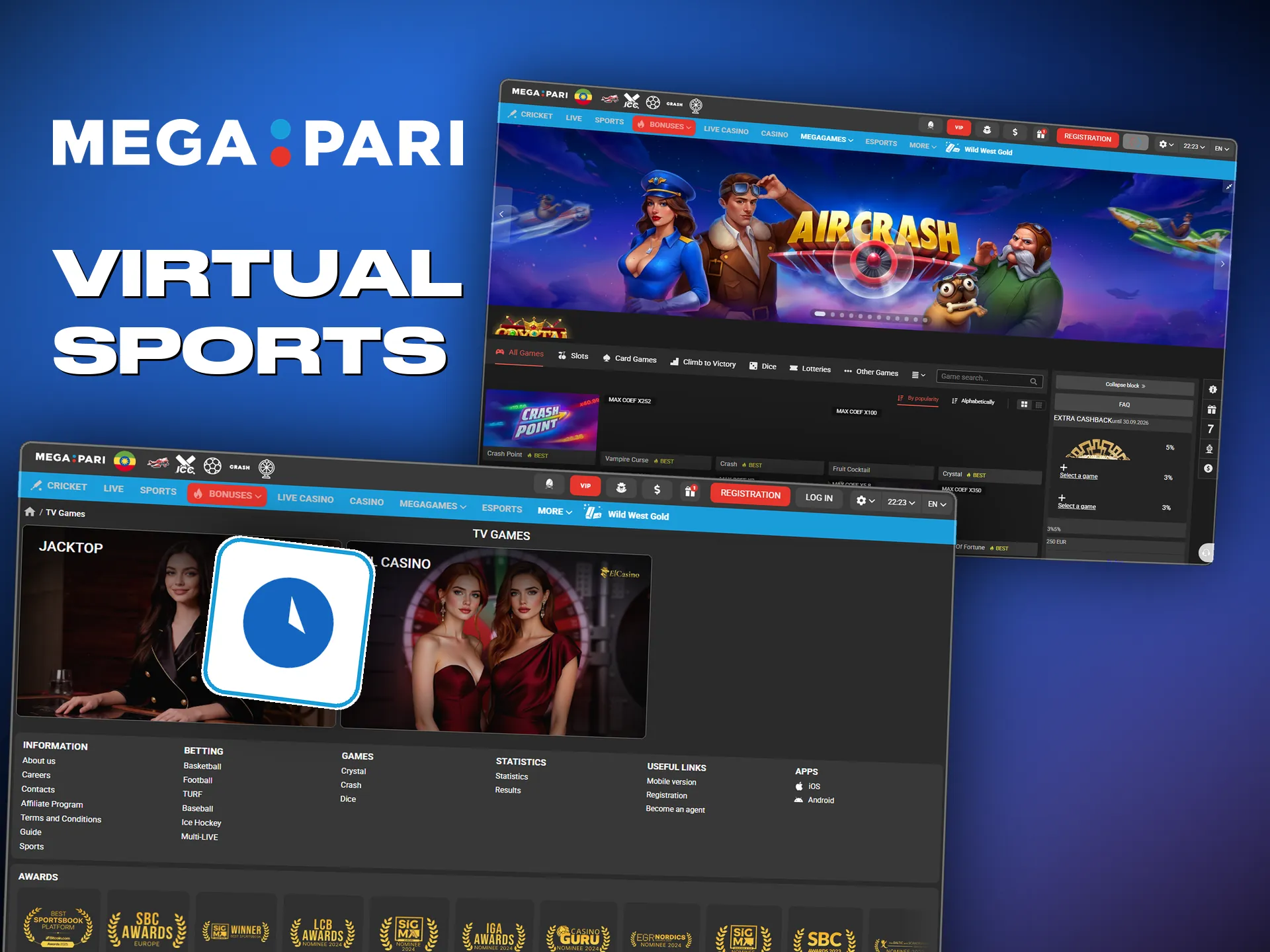
Task: Switch to small grid view in back window
Action: pos(1038,405)
